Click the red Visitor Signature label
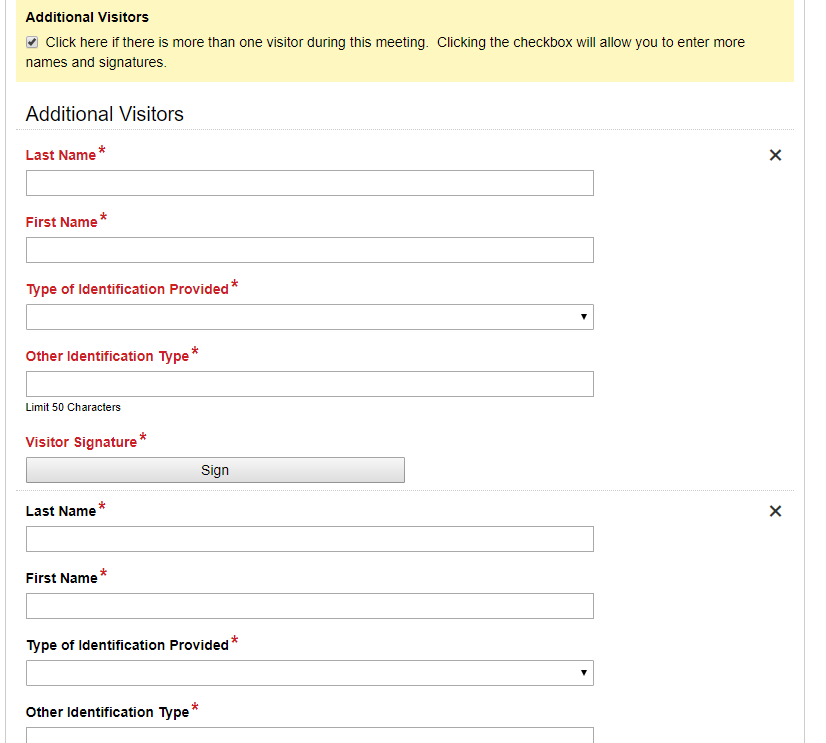Viewport: 826px width, 743px height. [81, 442]
